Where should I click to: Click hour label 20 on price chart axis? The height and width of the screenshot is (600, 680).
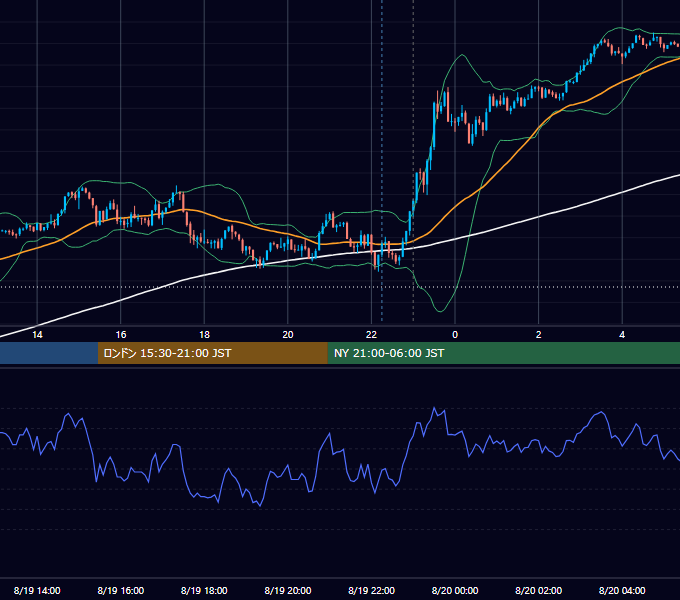coord(288,335)
